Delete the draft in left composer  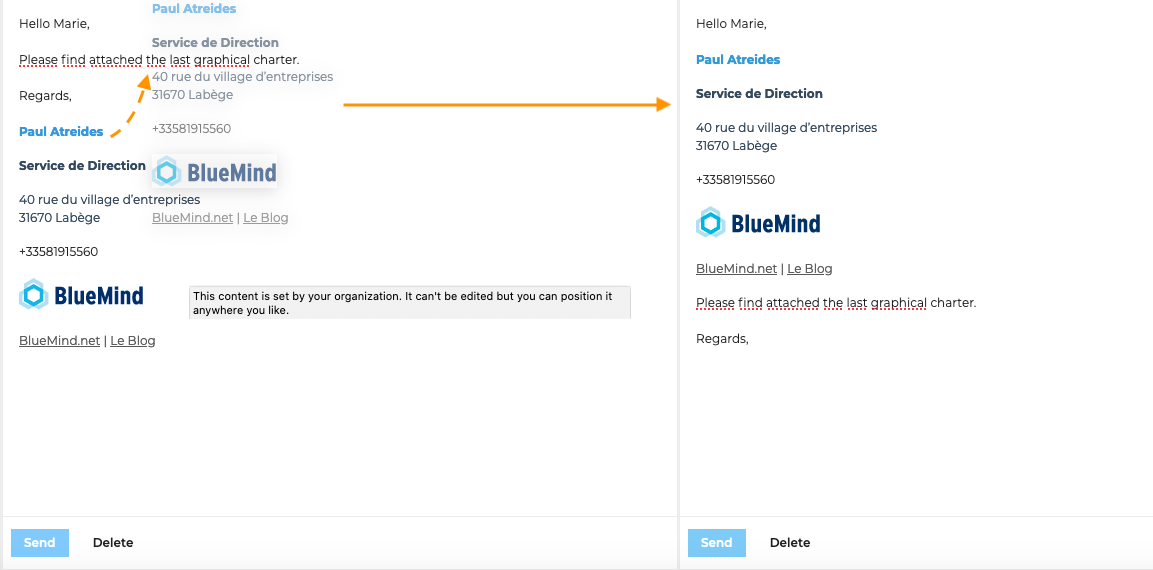click(x=113, y=543)
